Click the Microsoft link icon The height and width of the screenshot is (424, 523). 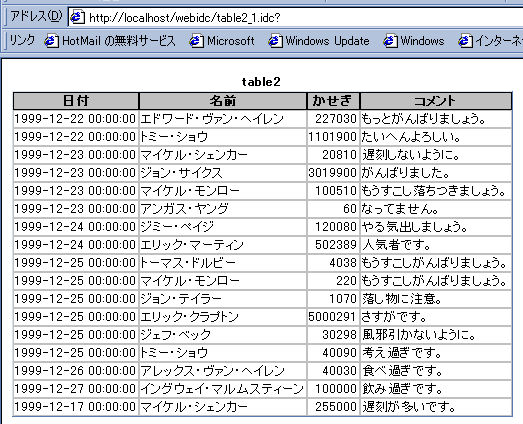pos(196,41)
